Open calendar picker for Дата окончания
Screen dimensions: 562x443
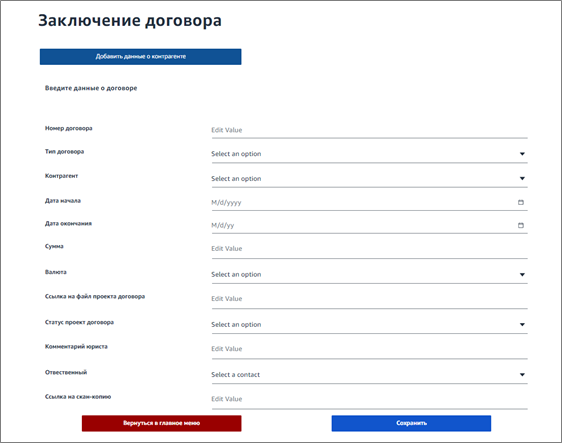pos(521,225)
